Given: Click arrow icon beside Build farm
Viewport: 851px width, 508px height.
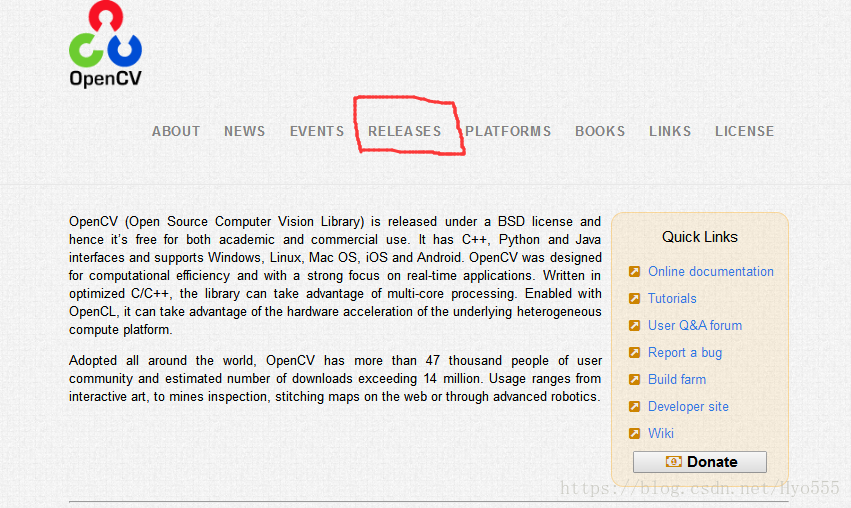Looking at the screenshot, I should click(x=634, y=379).
